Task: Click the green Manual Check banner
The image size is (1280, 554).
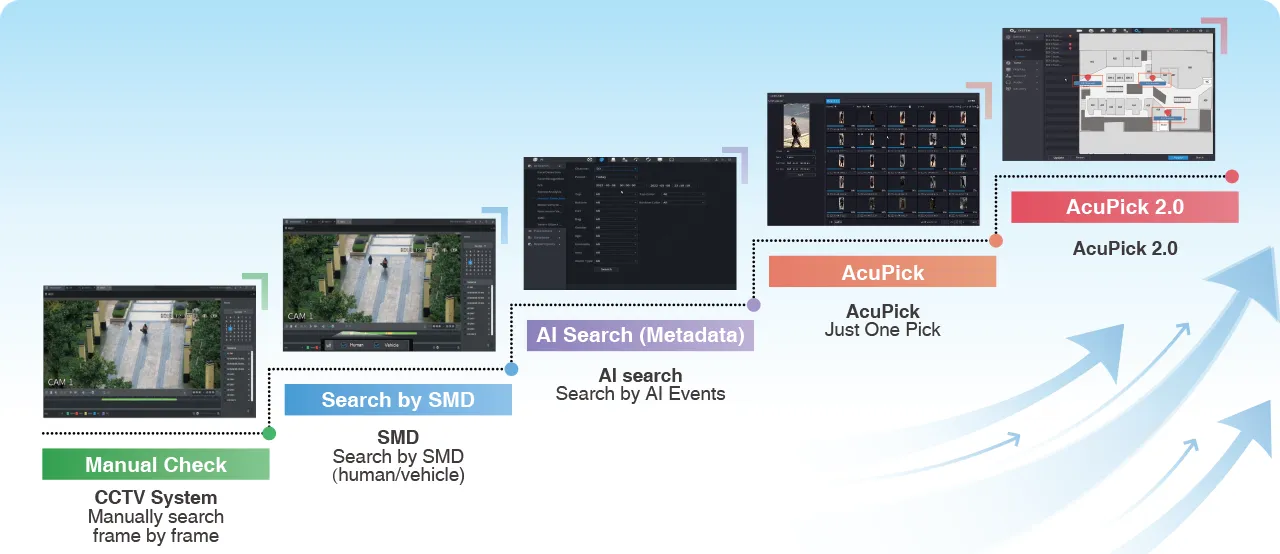Action: tap(156, 464)
